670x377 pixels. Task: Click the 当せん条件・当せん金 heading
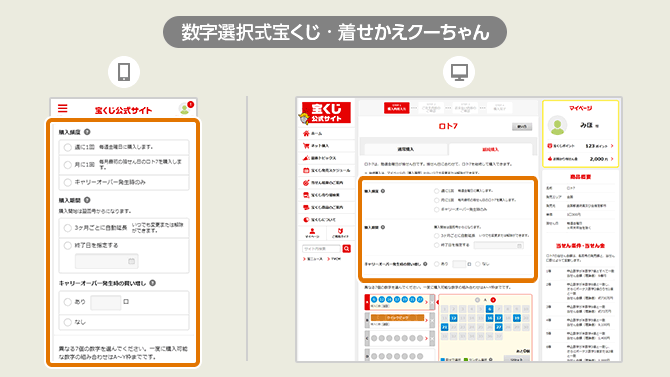[x=580, y=246]
